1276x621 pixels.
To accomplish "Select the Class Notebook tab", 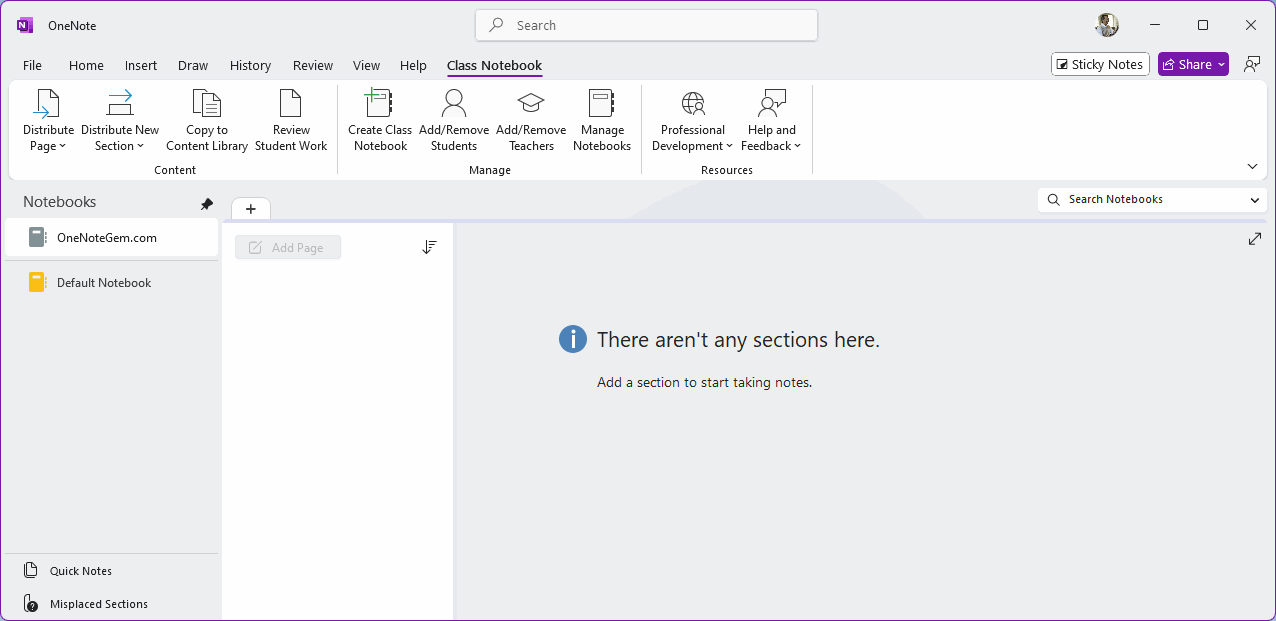I will tap(494, 65).
